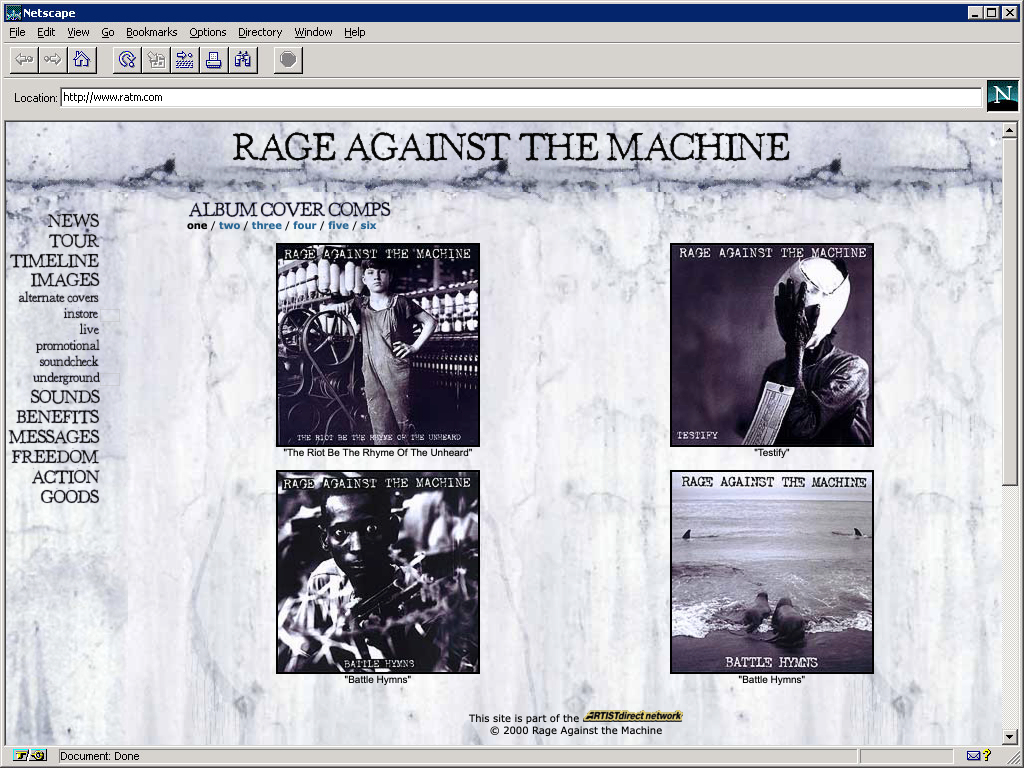Viewport: 1024px width, 768px height.
Task: Click the Find binoculars icon
Action: pos(242,60)
